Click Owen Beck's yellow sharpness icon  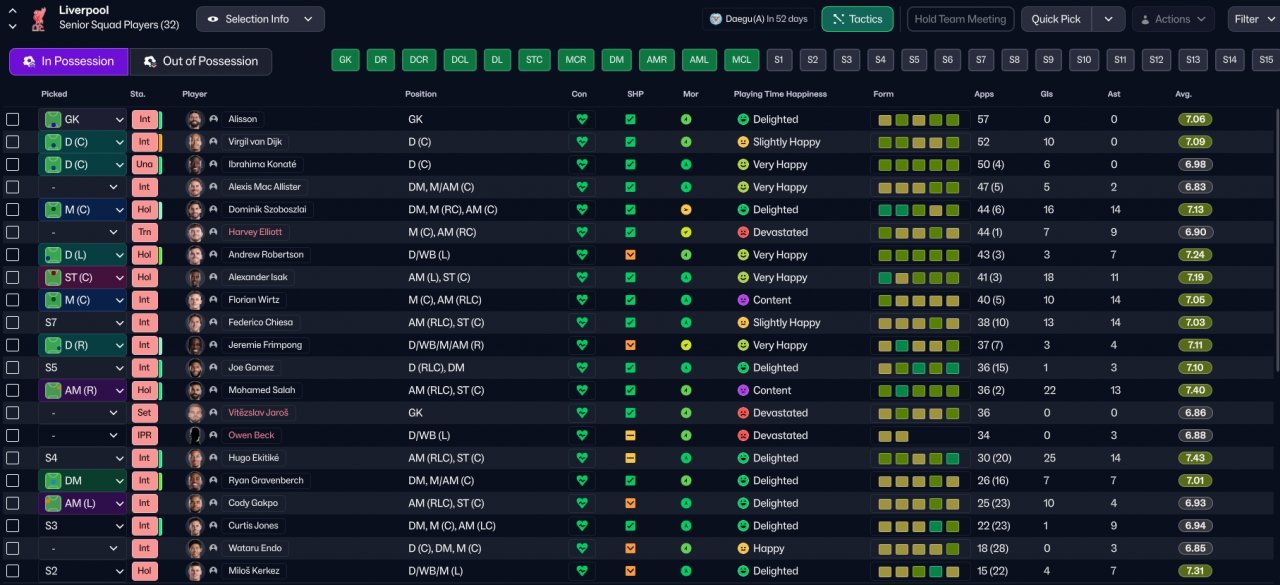point(630,435)
